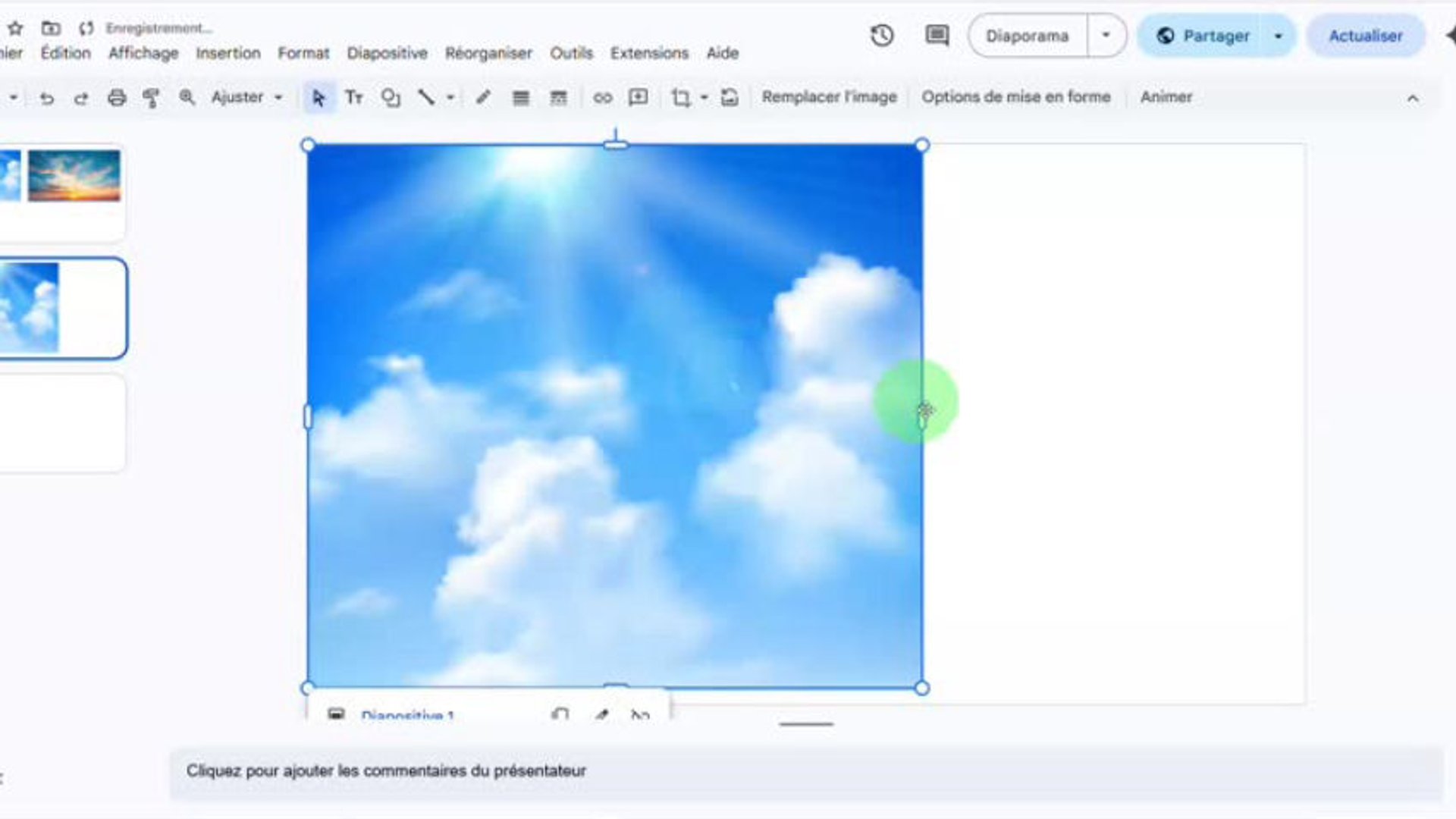Click the zoom magnifier icon
Screen dimensions: 1456x819
coord(187,98)
